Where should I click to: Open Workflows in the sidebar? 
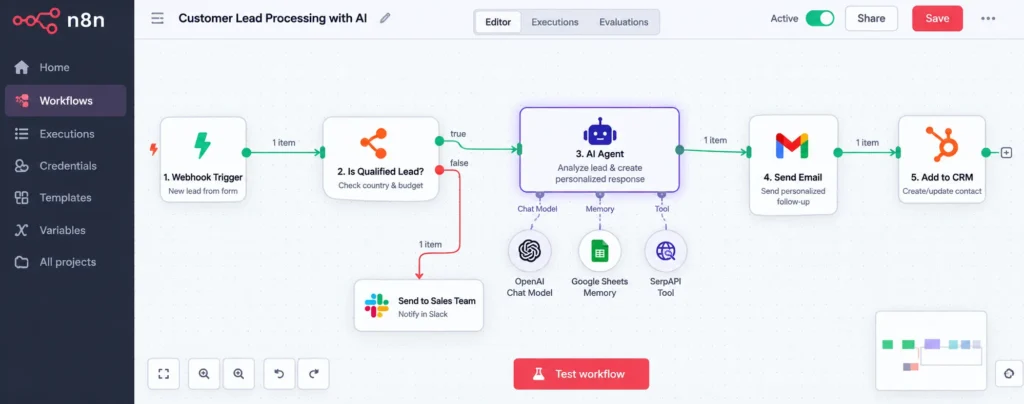65,101
